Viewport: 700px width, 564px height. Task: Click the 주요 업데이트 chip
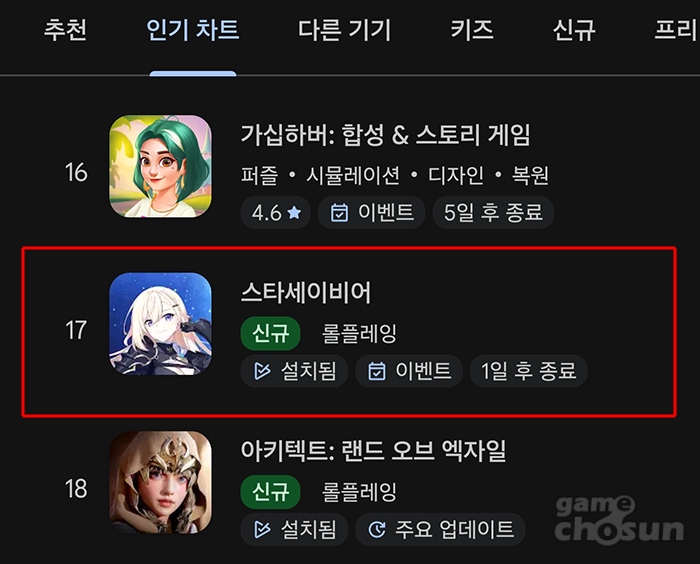(x=440, y=529)
